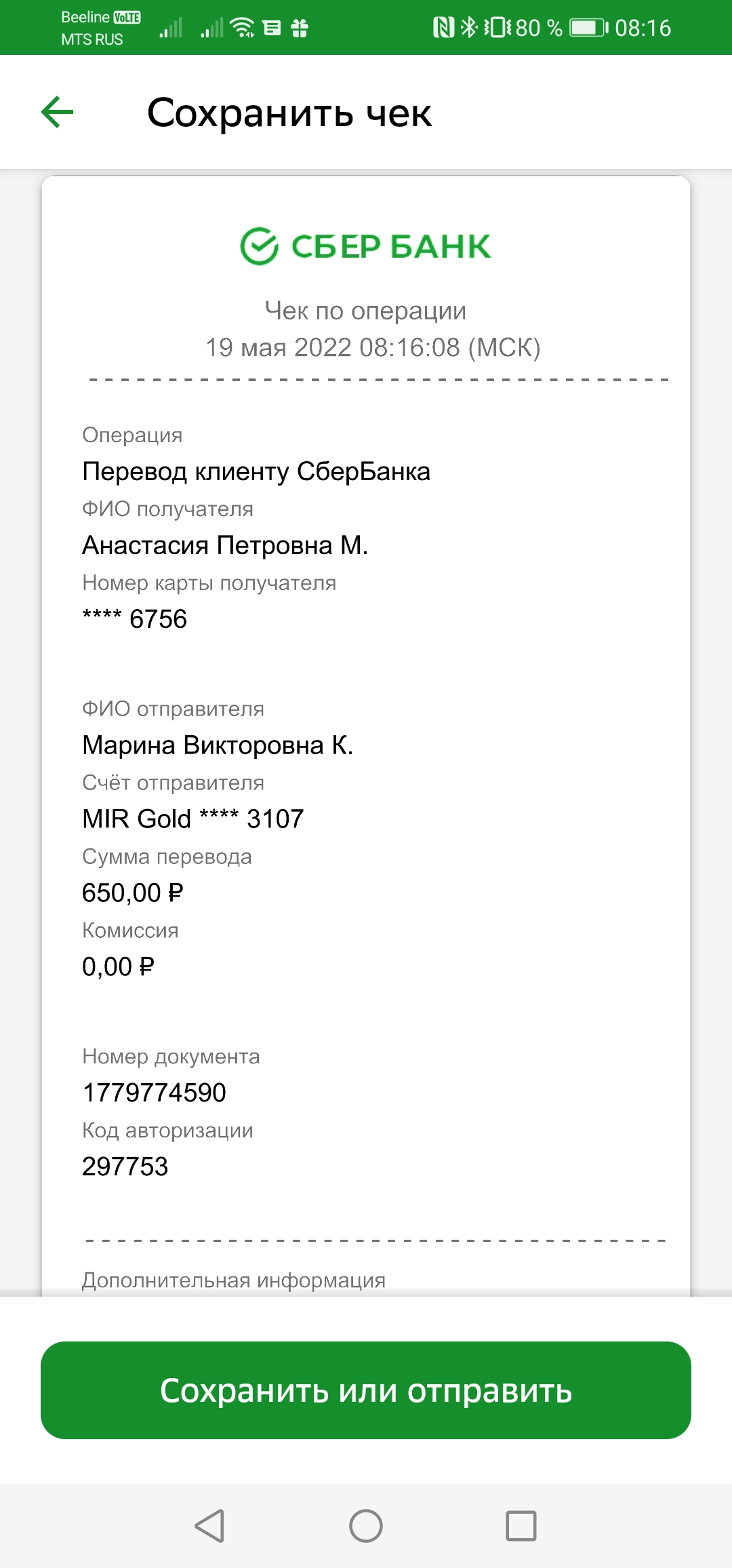Tap the sender name Марина Викторовна К.
Viewport: 732px width, 1568px height.
click(218, 745)
